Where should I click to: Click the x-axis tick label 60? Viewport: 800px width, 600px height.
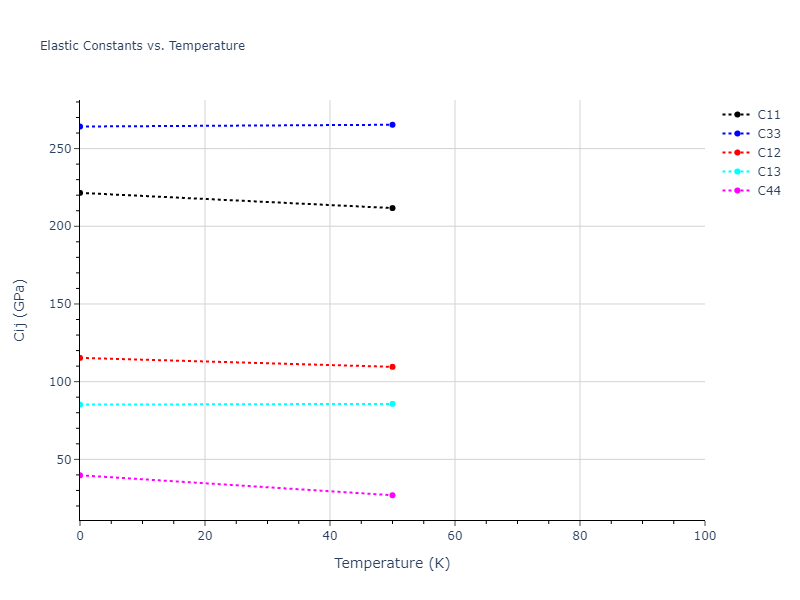pyautogui.click(x=454, y=537)
